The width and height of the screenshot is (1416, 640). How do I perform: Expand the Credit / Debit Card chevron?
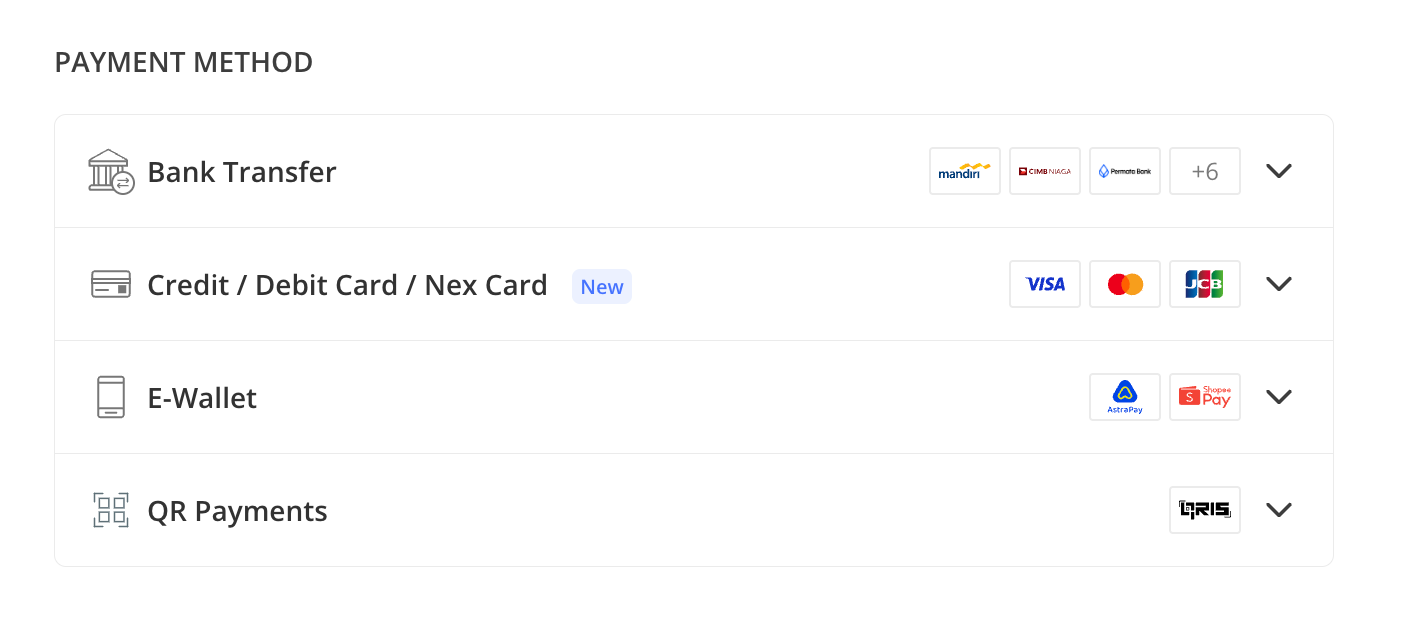pos(1278,284)
